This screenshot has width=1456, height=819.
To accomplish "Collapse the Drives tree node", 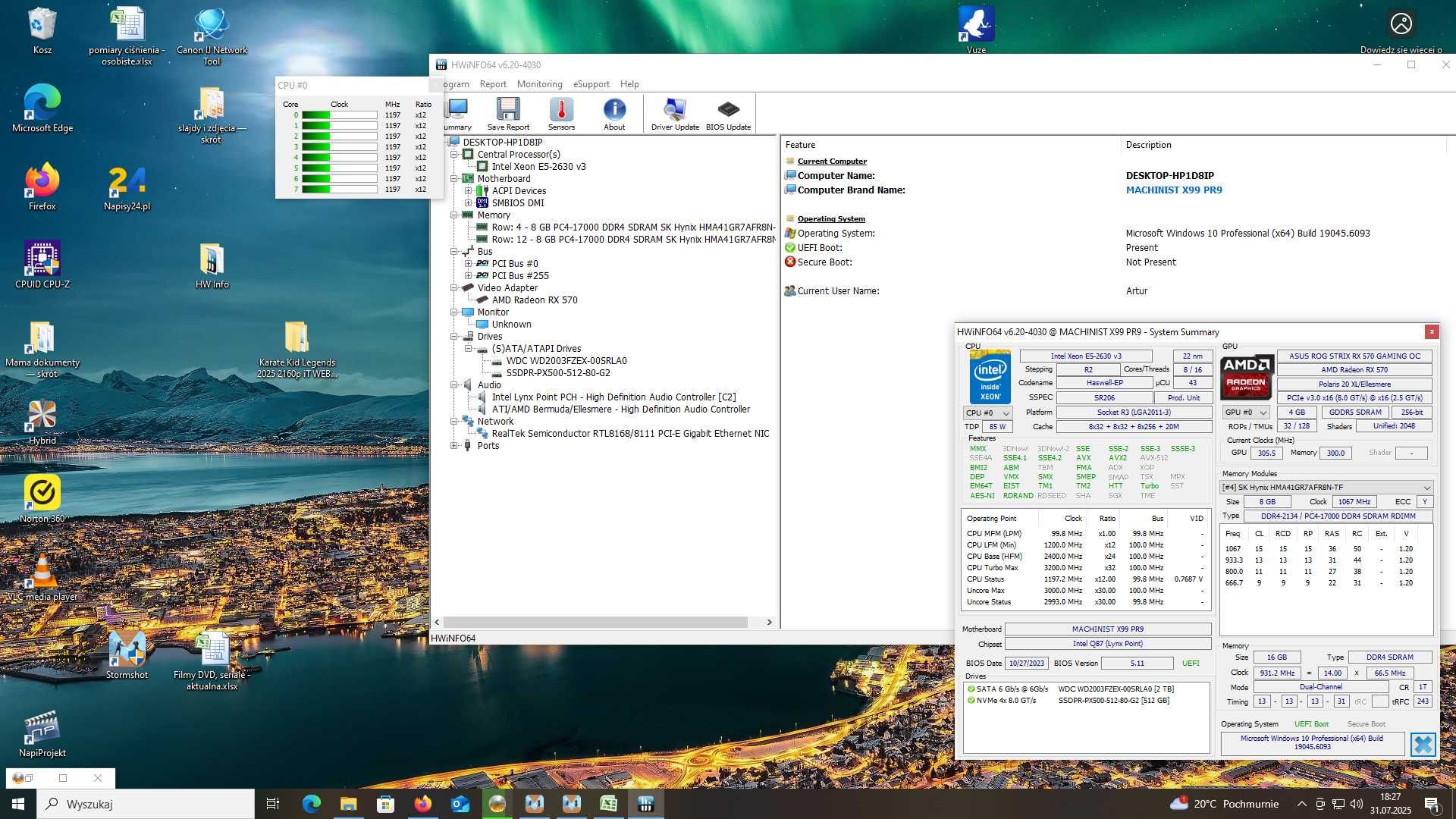I will tap(454, 336).
